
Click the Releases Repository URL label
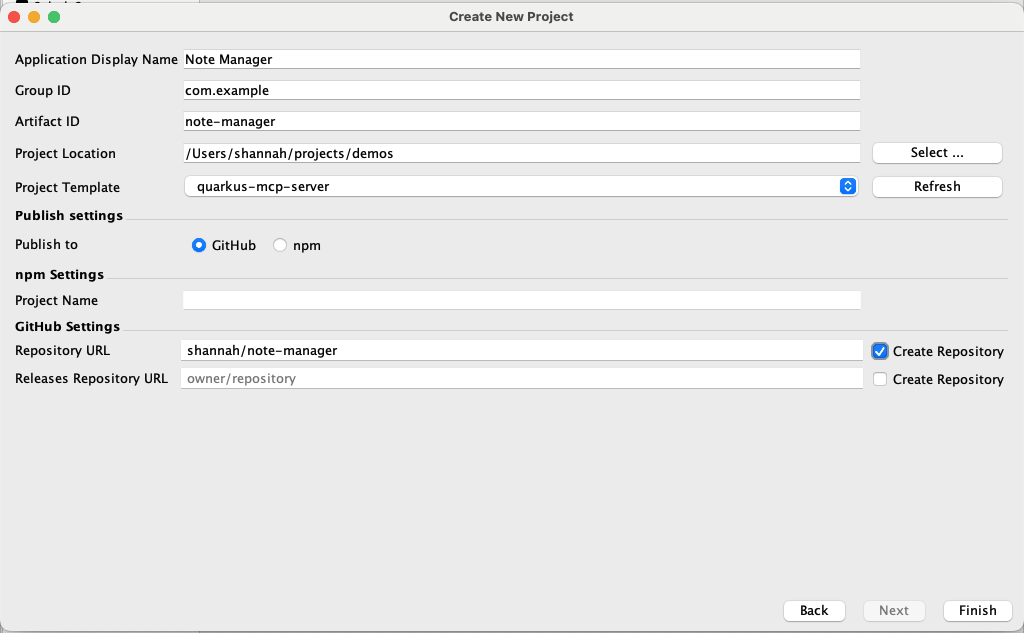91,378
